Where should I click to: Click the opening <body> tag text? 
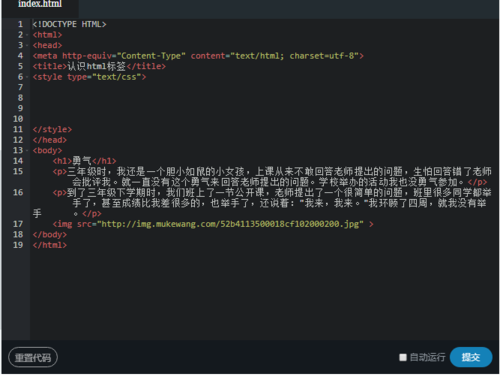point(47,150)
